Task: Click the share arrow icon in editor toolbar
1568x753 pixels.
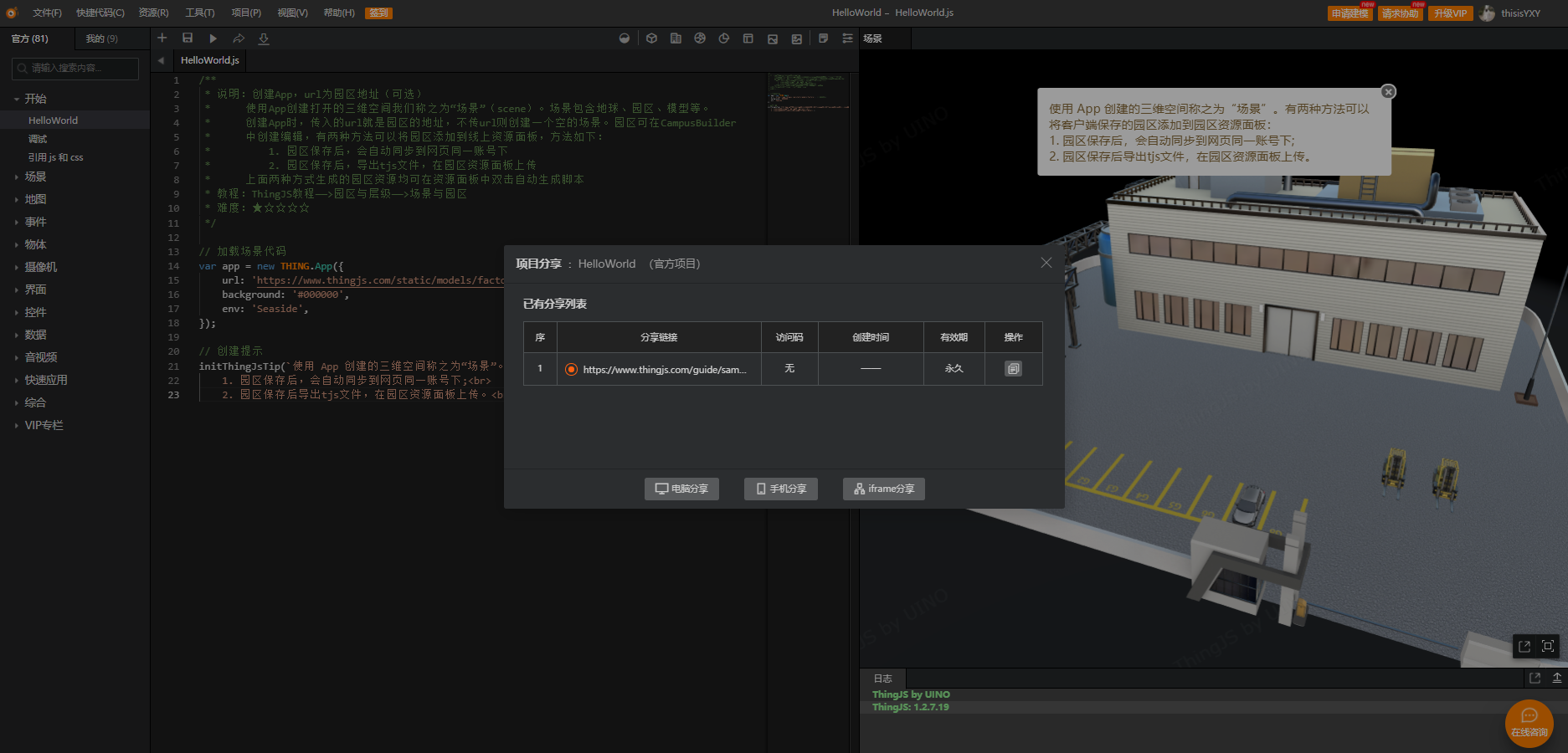Action: [239, 38]
